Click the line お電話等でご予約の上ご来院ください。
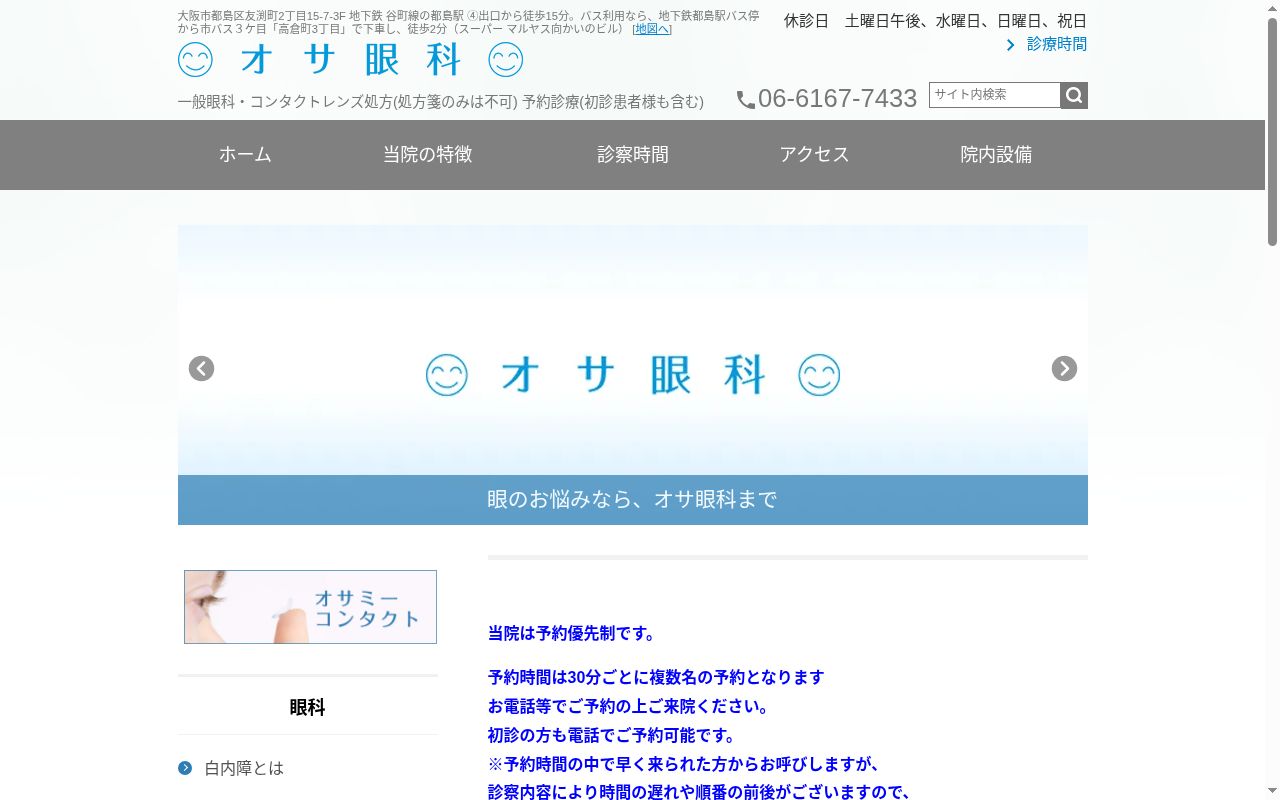 [x=630, y=706]
